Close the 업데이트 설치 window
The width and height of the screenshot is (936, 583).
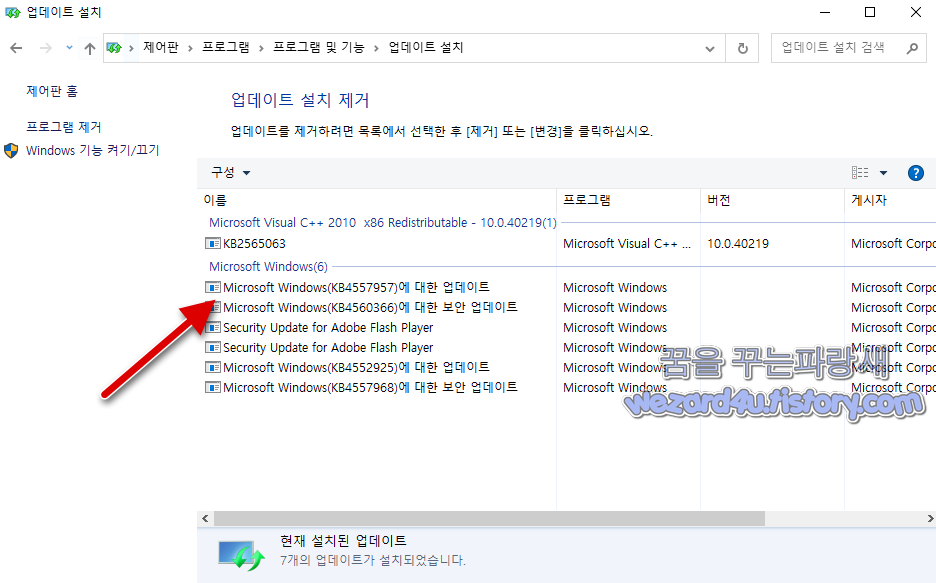pos(915,13)
